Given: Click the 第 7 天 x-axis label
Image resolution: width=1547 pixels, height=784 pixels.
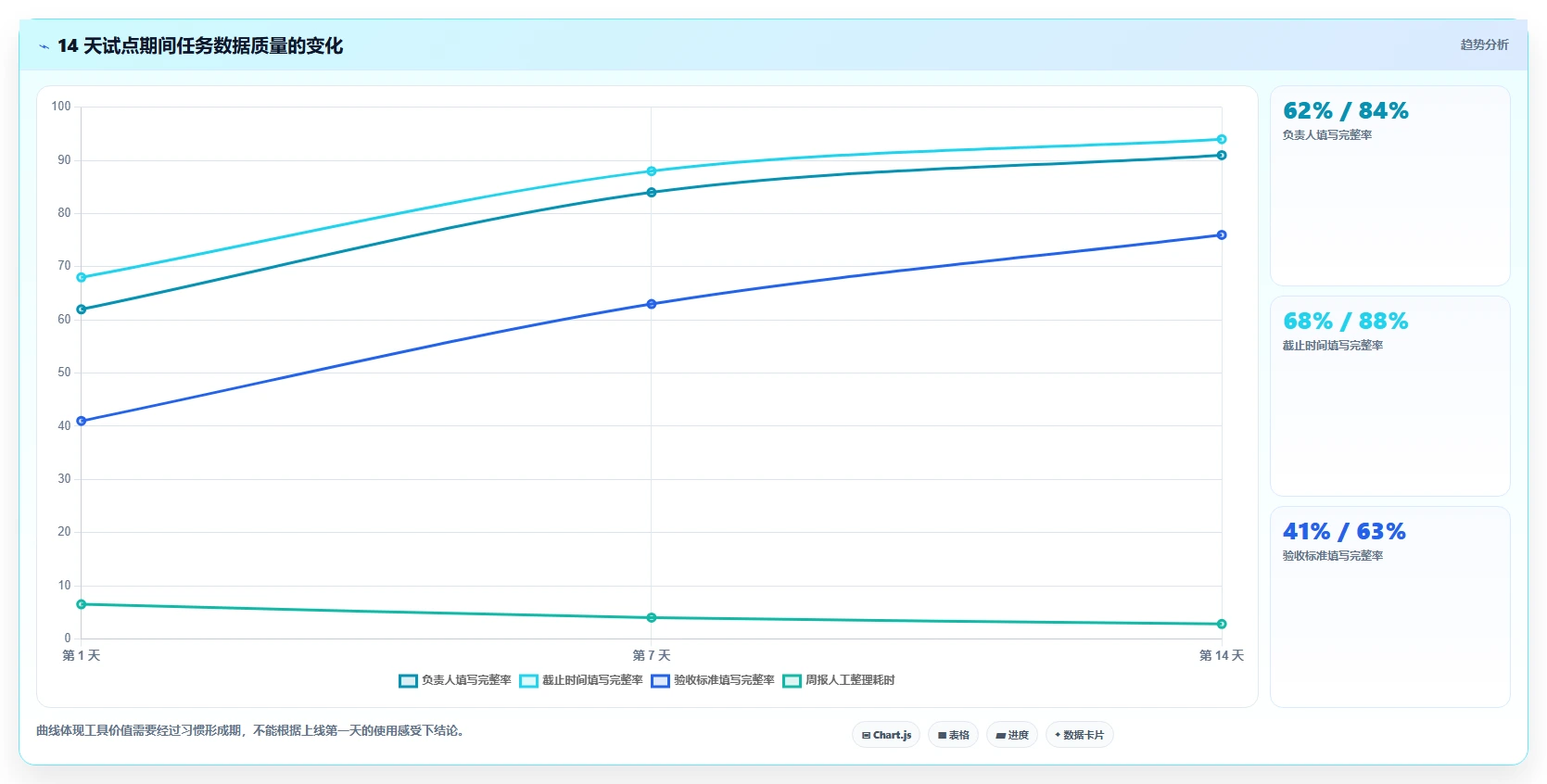Looking at the screenshot, I should point(652,655).
